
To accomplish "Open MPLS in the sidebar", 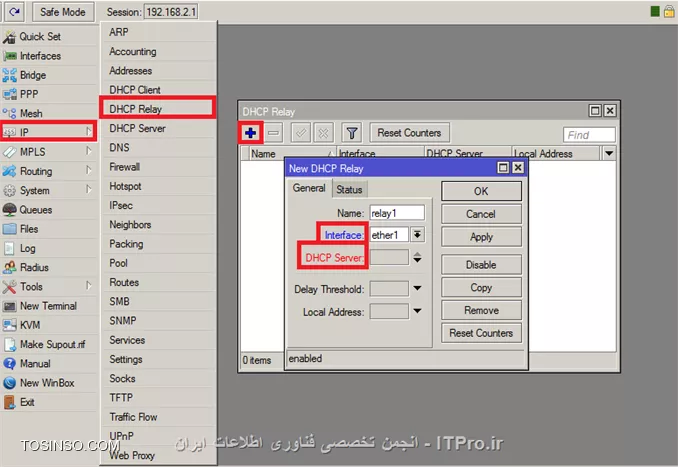I will tap(48, 152).
